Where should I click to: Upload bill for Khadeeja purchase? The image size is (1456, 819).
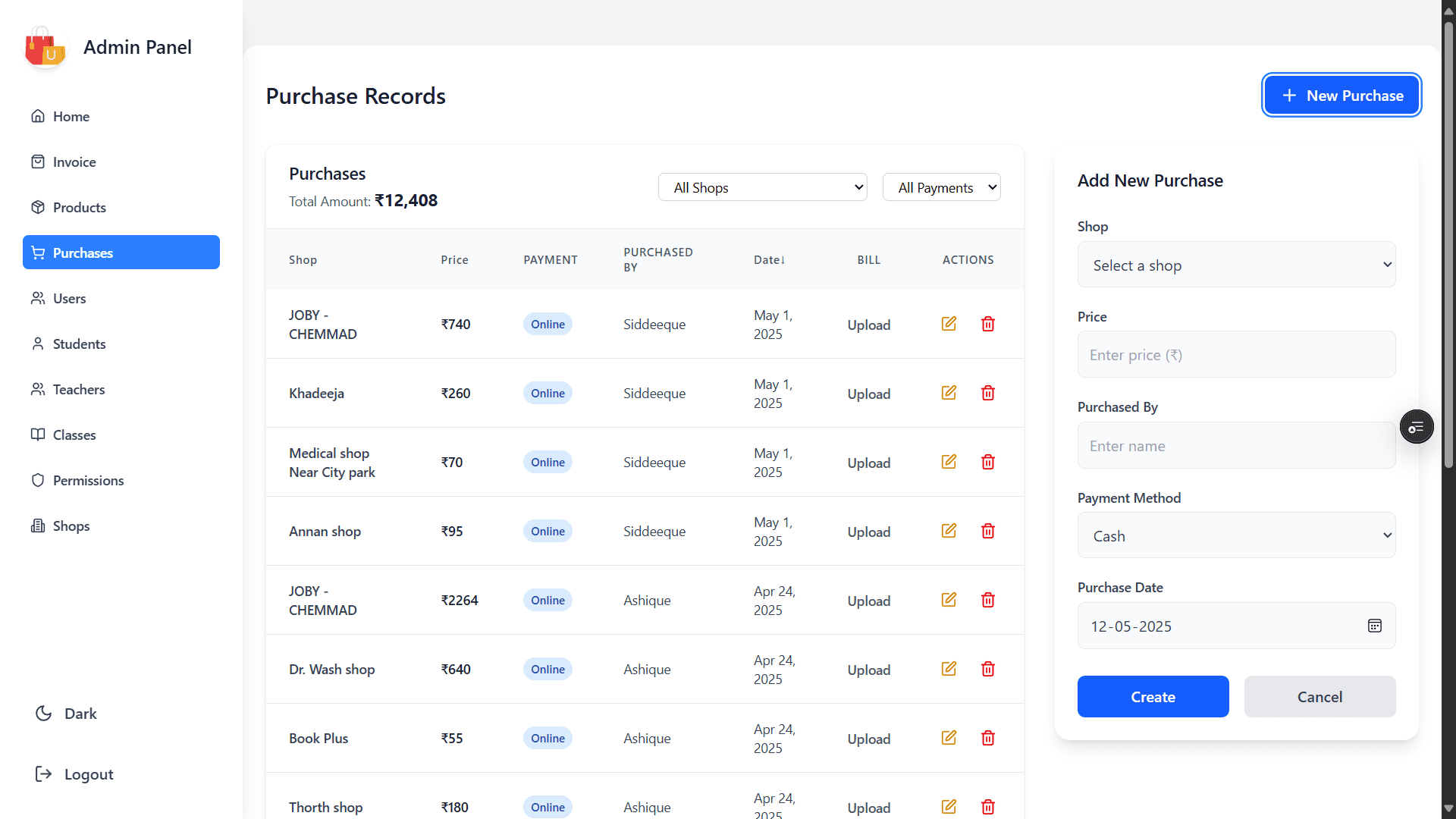tap(868, 394)
